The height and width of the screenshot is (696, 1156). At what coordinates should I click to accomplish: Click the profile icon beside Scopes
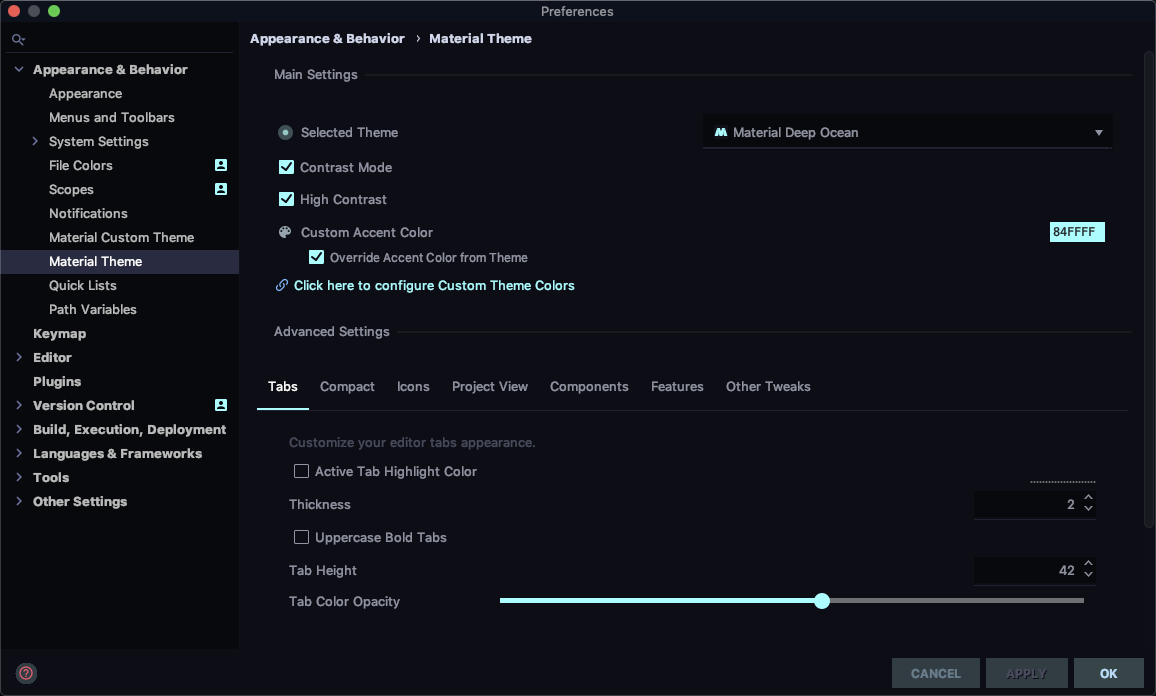coord(220,189)
